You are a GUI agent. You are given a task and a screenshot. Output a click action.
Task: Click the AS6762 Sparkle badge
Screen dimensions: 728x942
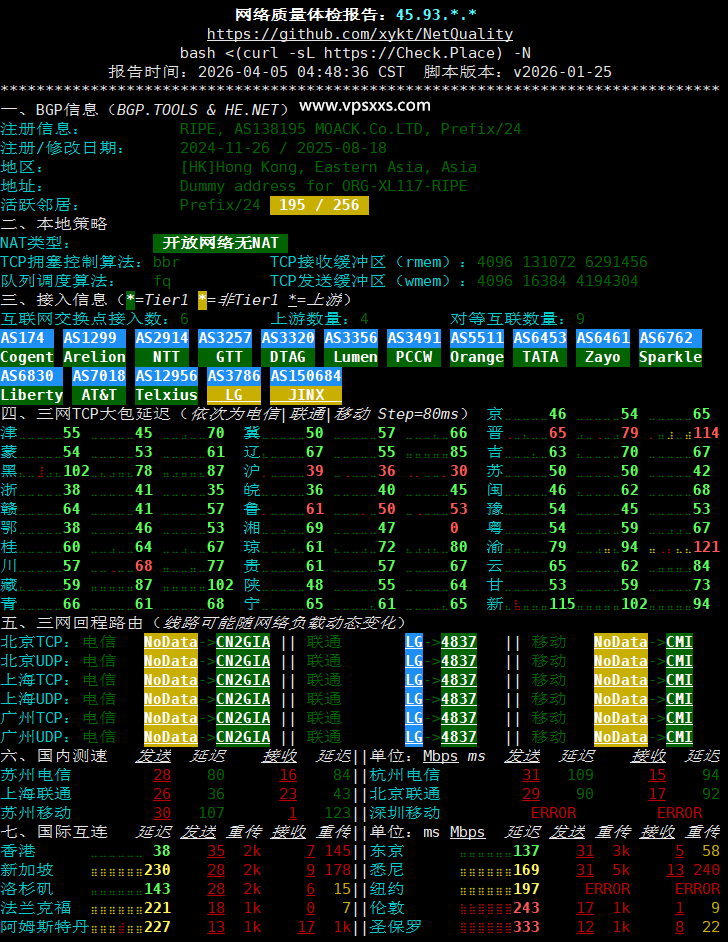click(670, 348)
